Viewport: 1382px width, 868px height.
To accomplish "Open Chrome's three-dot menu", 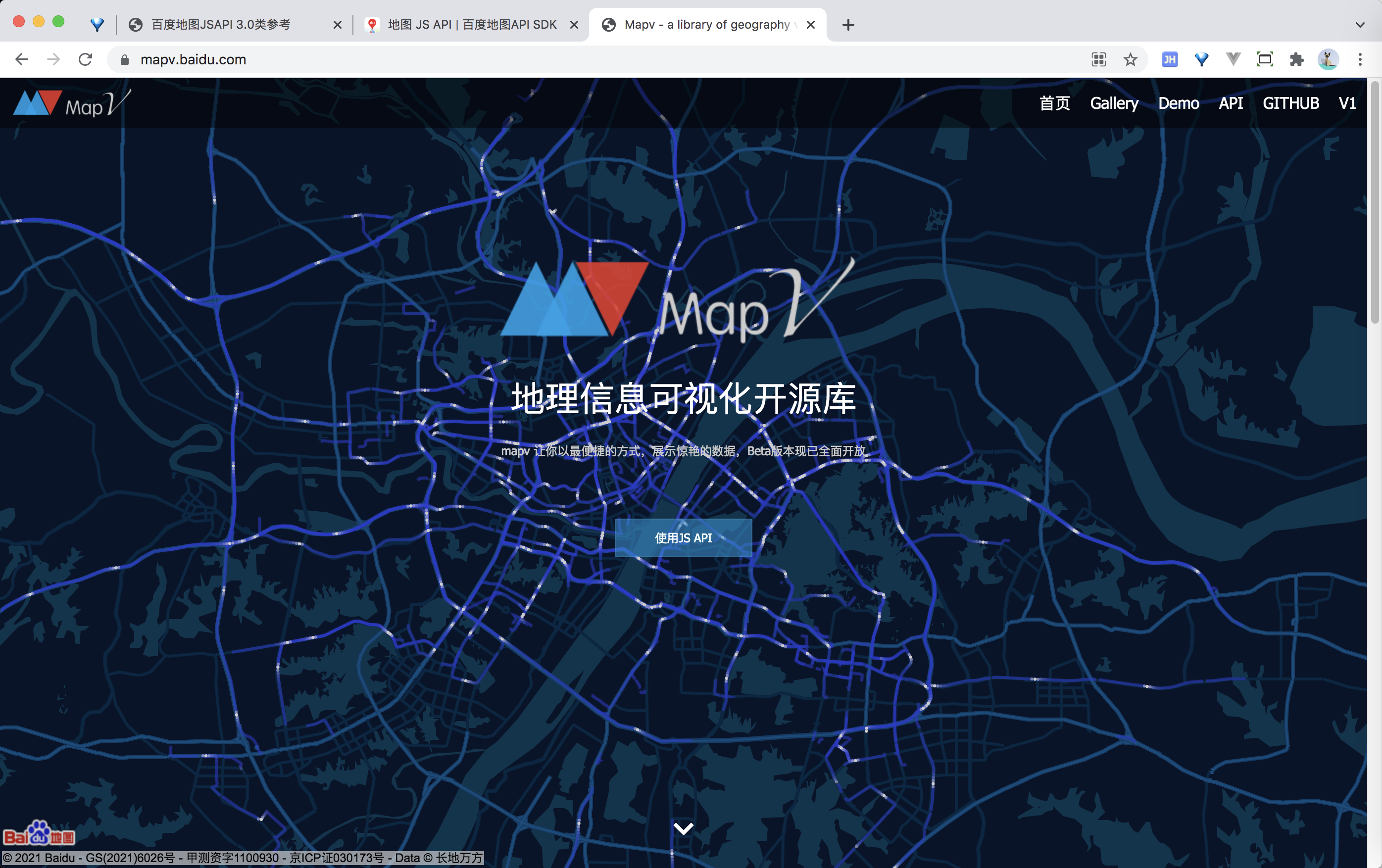I will point(1360,59).
